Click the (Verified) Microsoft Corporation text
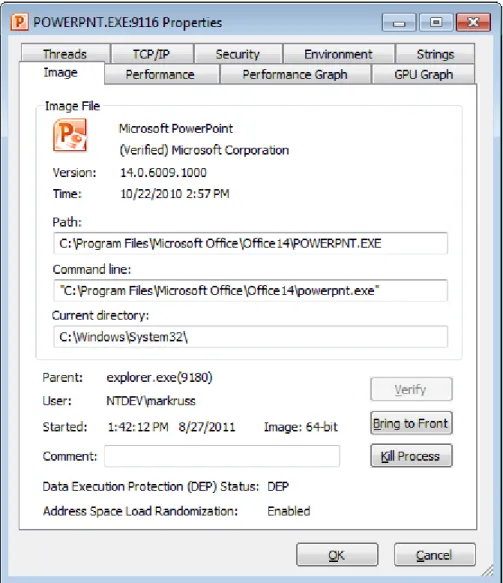Image resolution: width=503 pixels, height=583 pixels. (204, 150)
